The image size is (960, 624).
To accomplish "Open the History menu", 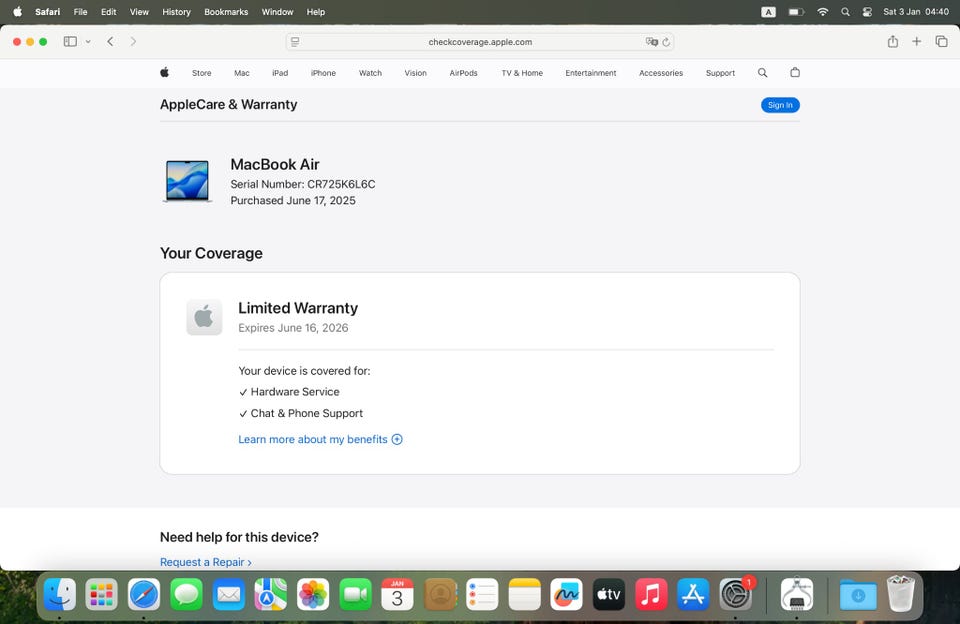I will pyautogui.click(x=176, y=12).
